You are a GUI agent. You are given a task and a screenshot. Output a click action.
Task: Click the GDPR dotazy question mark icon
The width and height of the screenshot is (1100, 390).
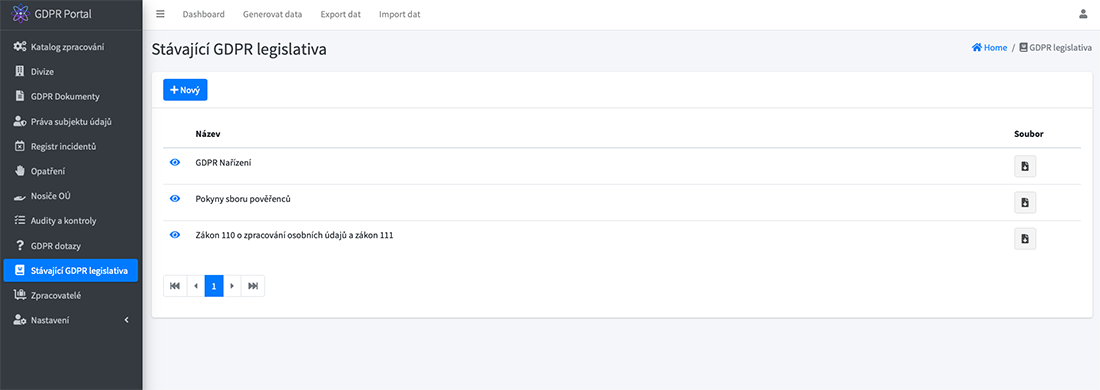[x=20, y=246]
